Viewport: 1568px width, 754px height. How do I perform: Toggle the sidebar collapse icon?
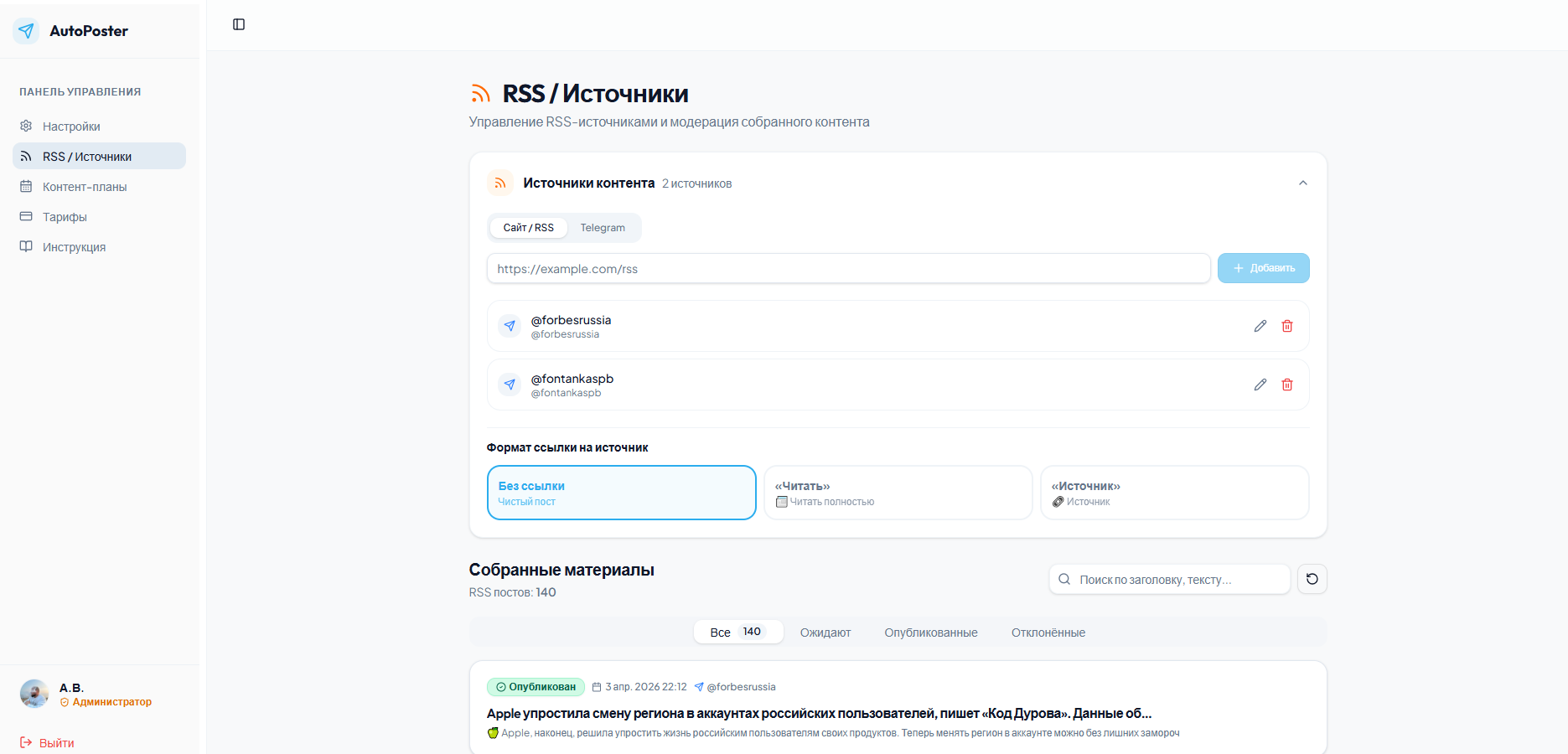(239, 24)
